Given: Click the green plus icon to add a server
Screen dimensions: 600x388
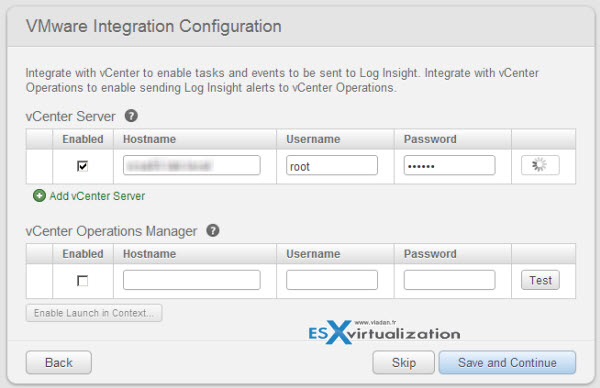Looking at the screenshot, I should (39, 196).
